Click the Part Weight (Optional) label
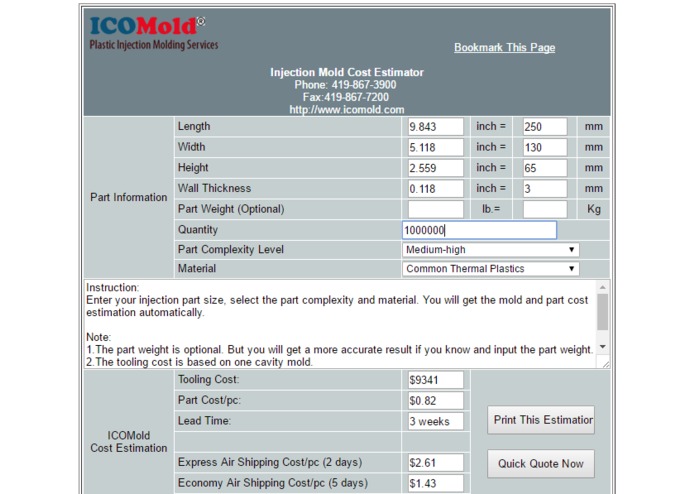 click(231, 209)
